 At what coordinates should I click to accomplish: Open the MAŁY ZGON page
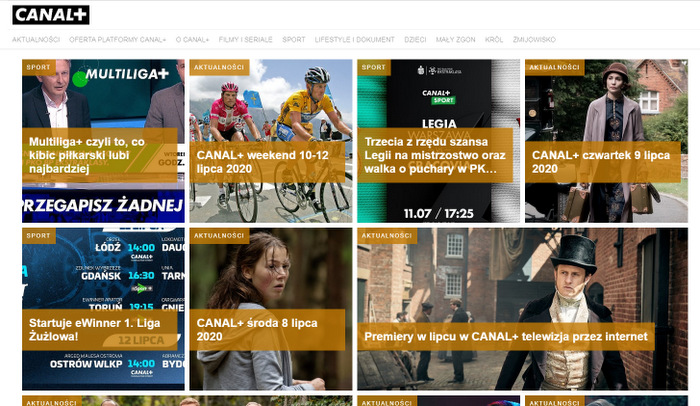[x=455, y=40]
